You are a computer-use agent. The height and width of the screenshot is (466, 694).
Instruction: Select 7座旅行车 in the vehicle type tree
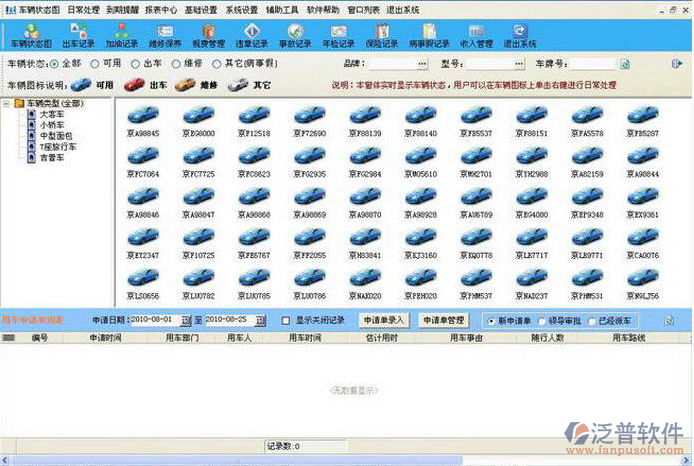click(x=58, y=146)
